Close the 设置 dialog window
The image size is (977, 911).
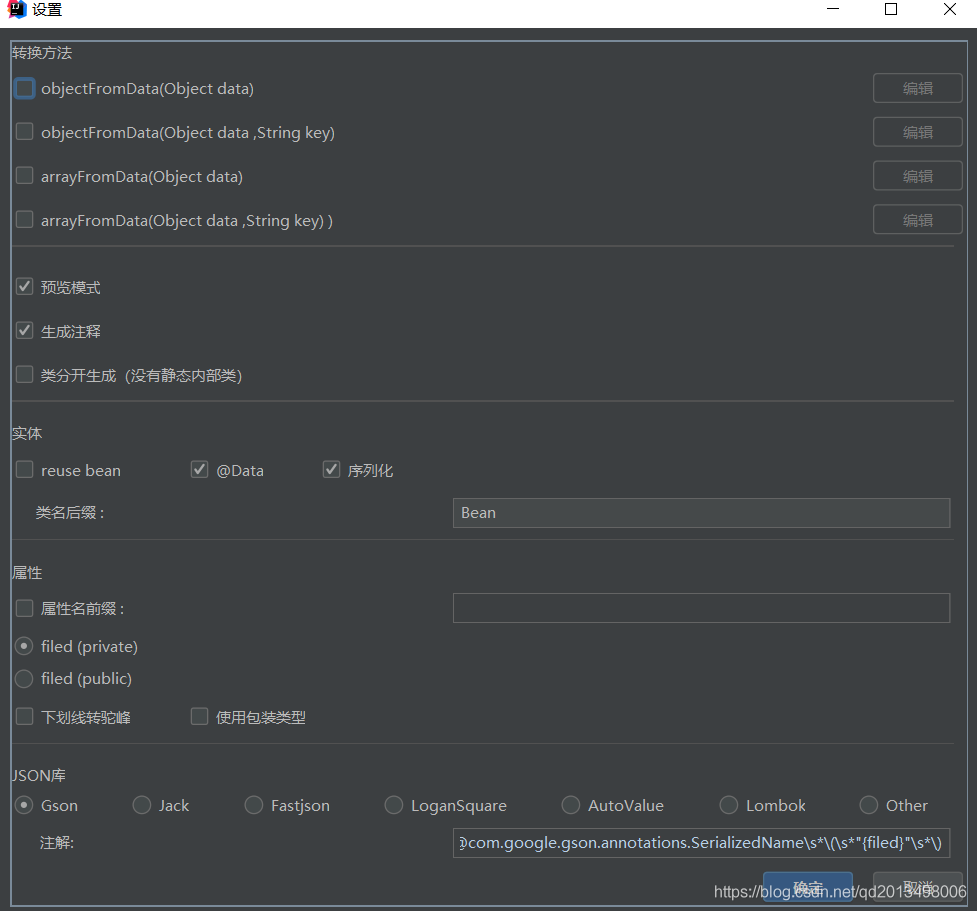tap(950, 9)
